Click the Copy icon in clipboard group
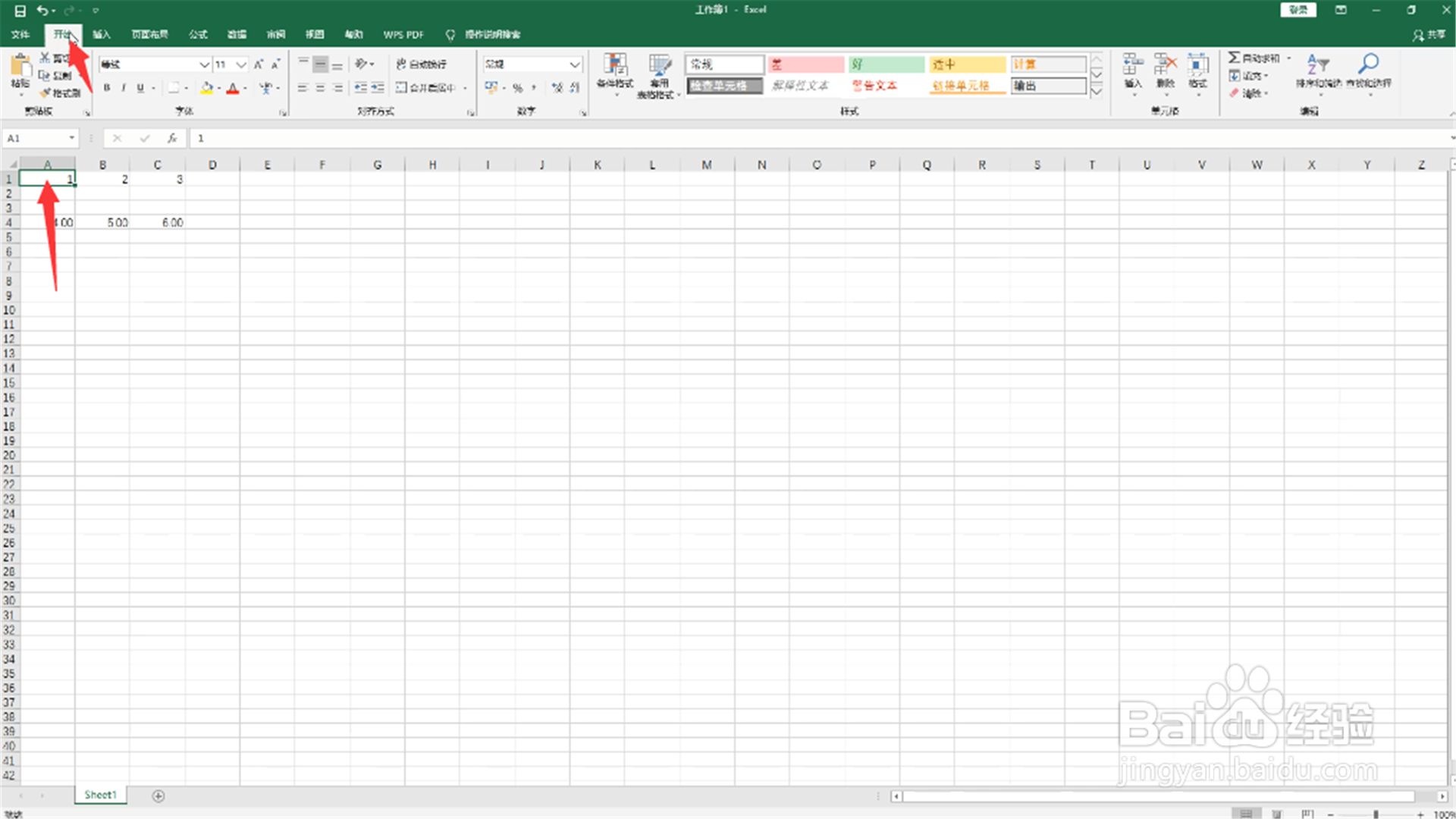Viewport: 1456px width, 819px height. point(45,75)
